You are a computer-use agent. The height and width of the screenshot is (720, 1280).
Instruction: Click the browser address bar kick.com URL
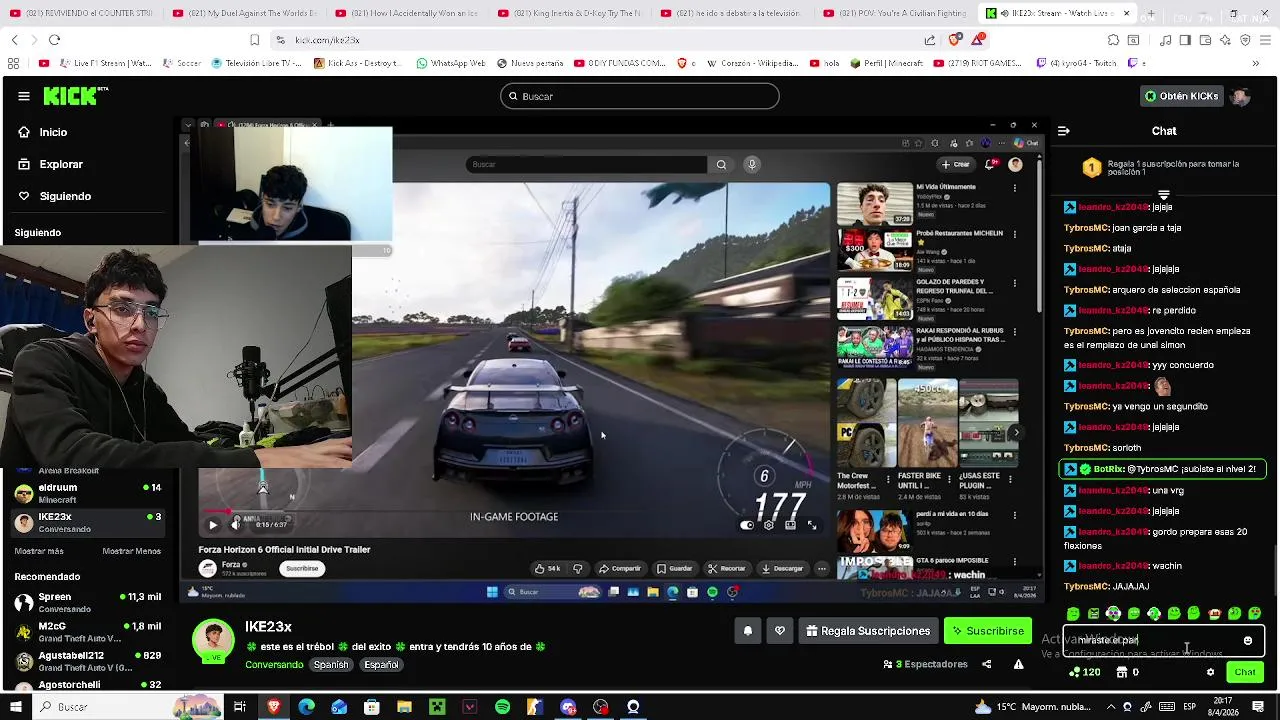(327, 40)
